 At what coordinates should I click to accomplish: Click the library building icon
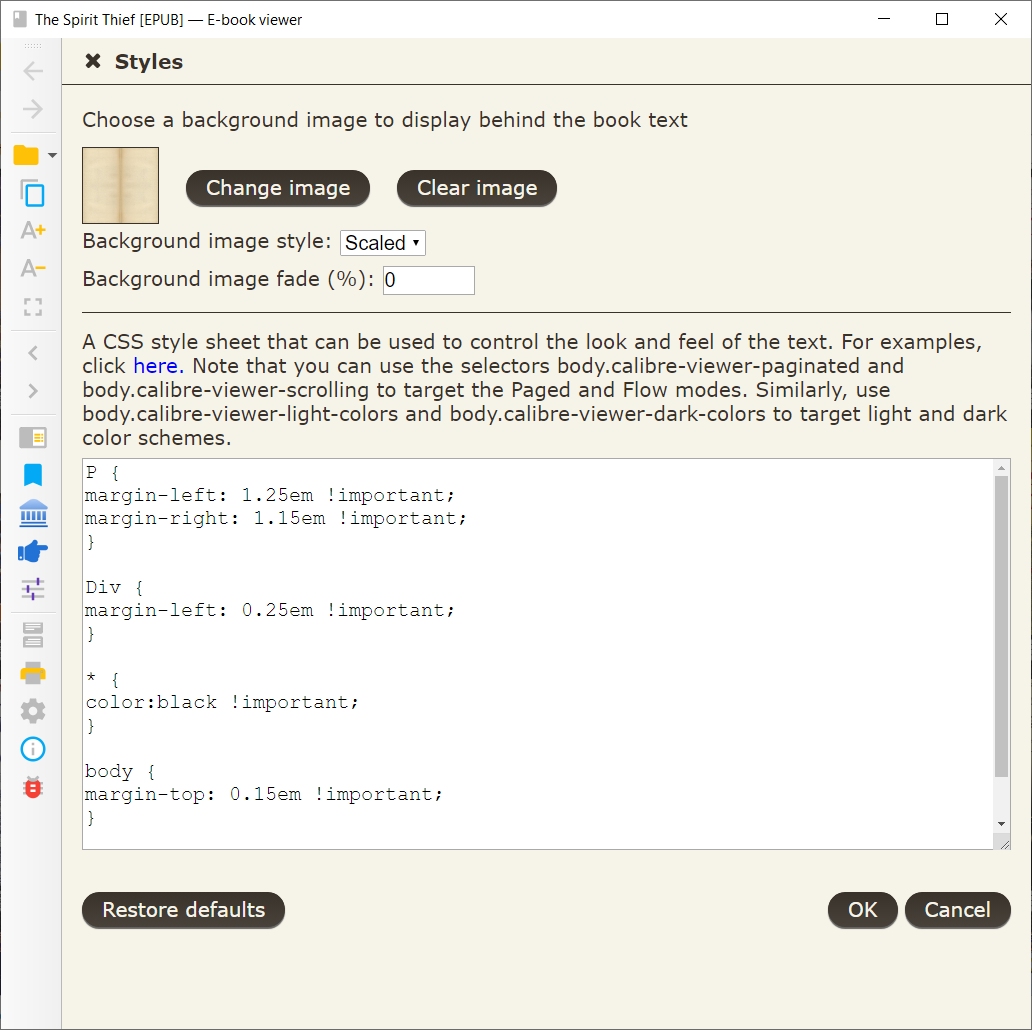point(33,513)
